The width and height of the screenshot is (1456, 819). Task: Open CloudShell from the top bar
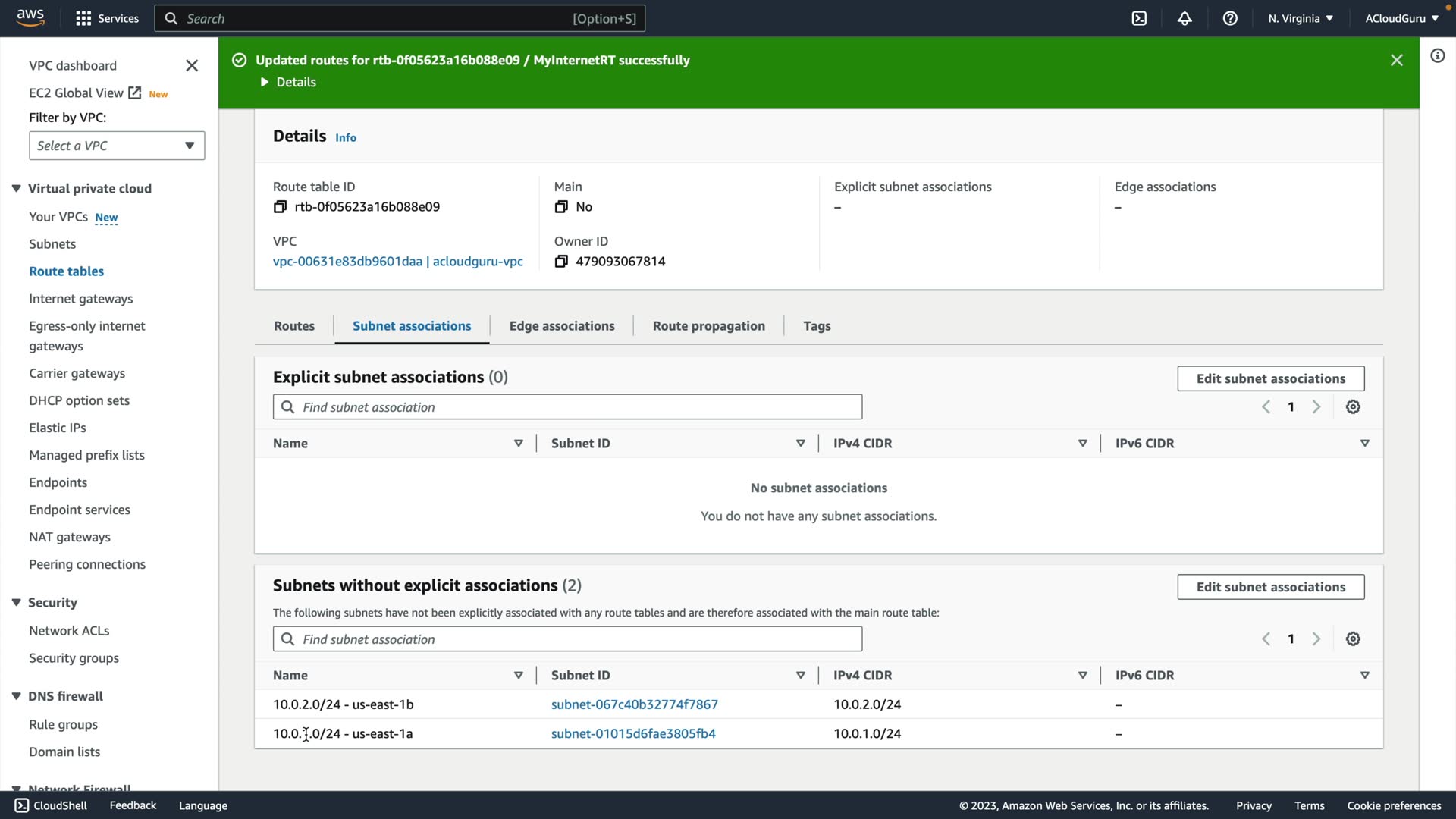1139,18
